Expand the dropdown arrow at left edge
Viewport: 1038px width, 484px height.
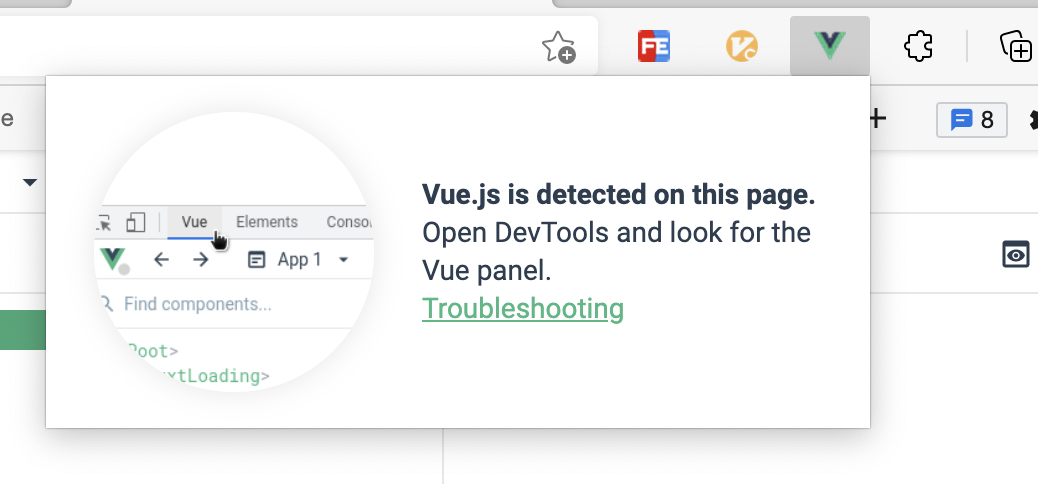point(30,182)
